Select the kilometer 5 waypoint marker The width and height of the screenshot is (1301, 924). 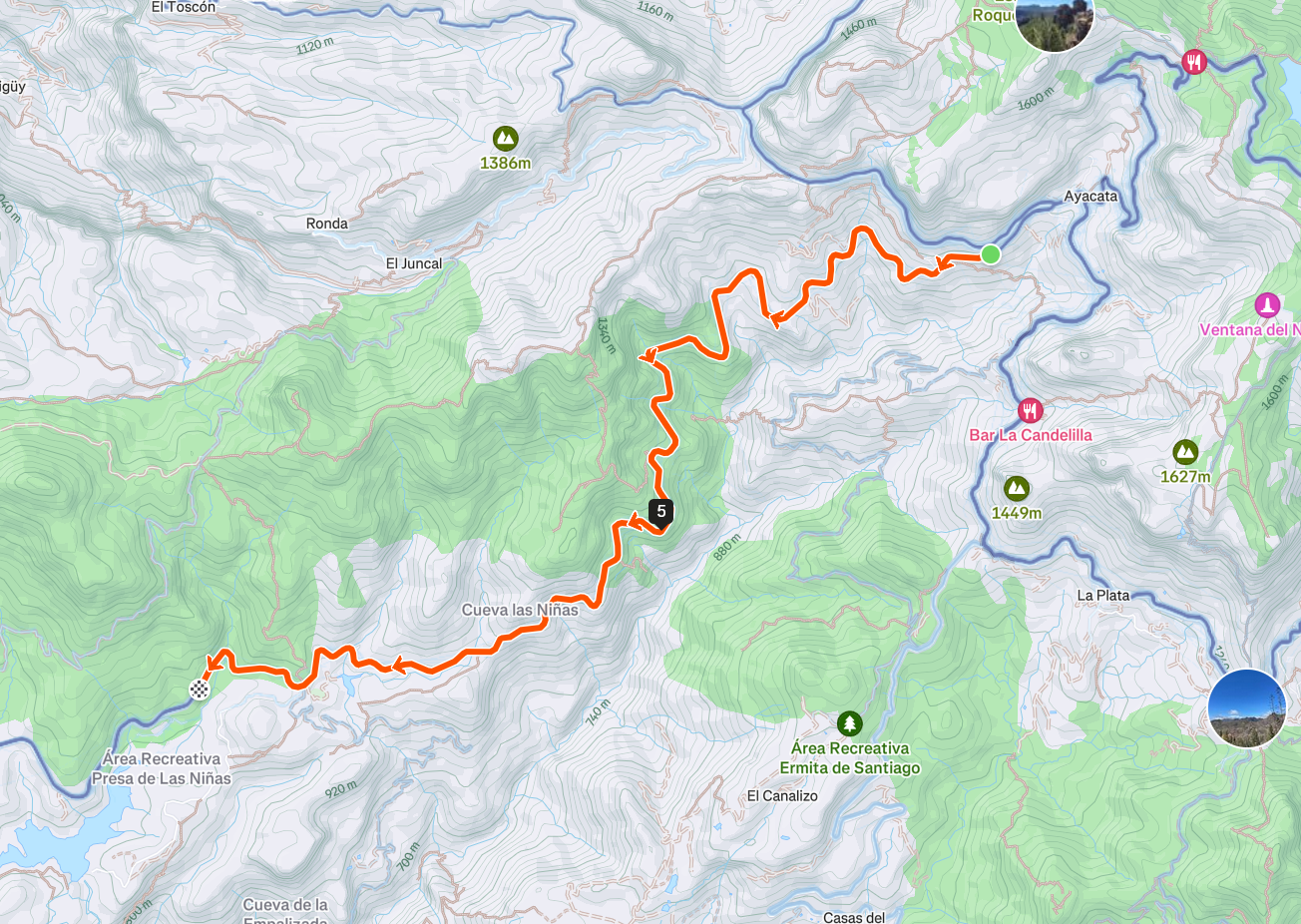[660, 512]
